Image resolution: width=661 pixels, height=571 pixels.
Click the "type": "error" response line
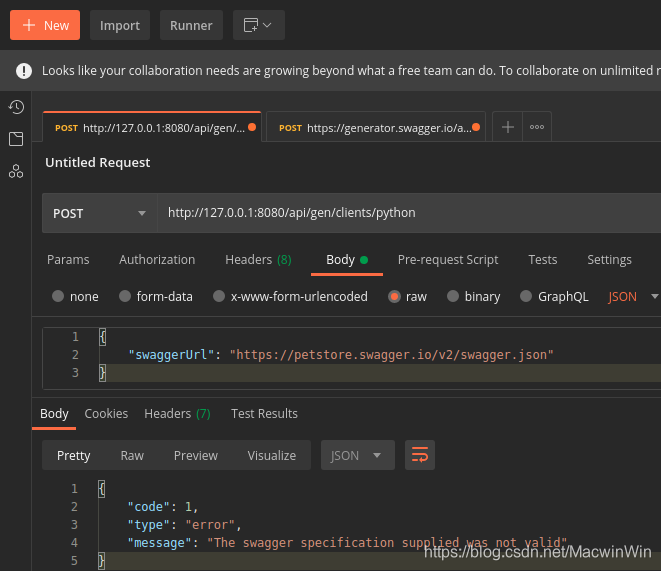184,525
